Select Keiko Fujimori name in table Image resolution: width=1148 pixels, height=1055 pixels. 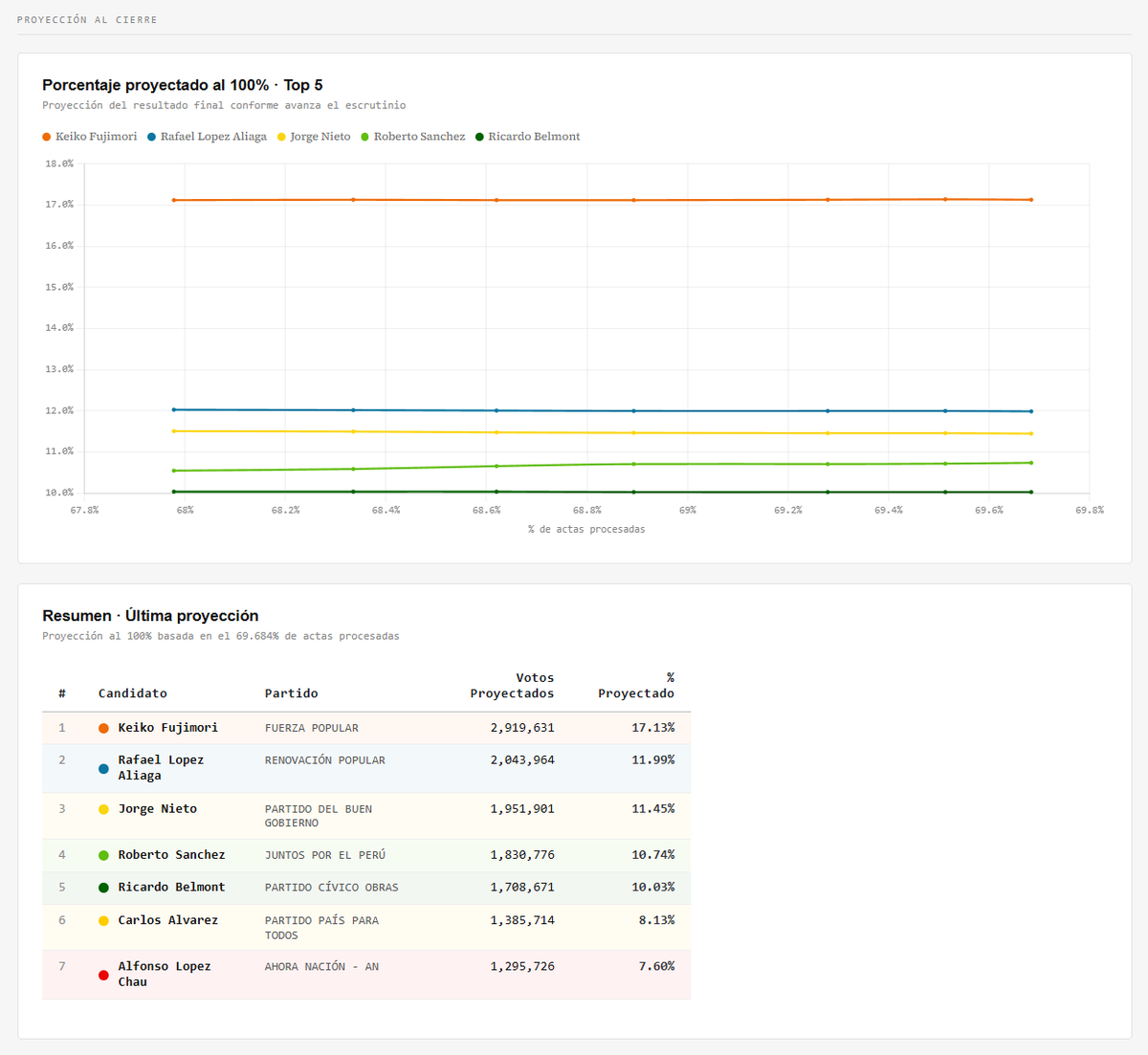(x=168, y=728)
